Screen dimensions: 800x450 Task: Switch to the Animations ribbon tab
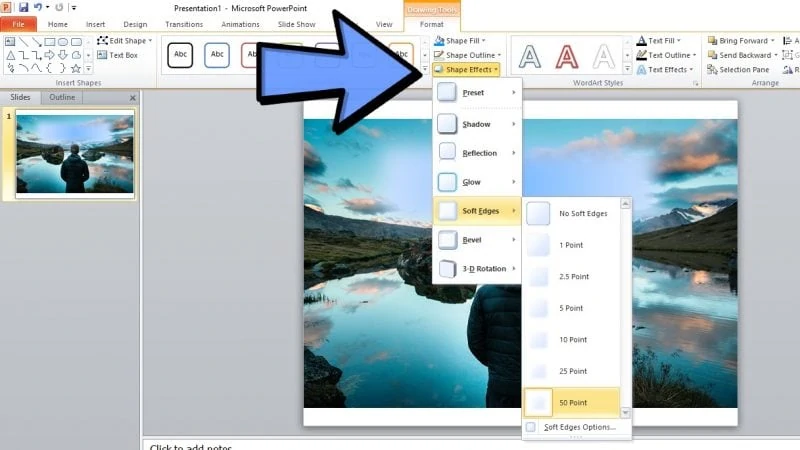click(240, 24)
